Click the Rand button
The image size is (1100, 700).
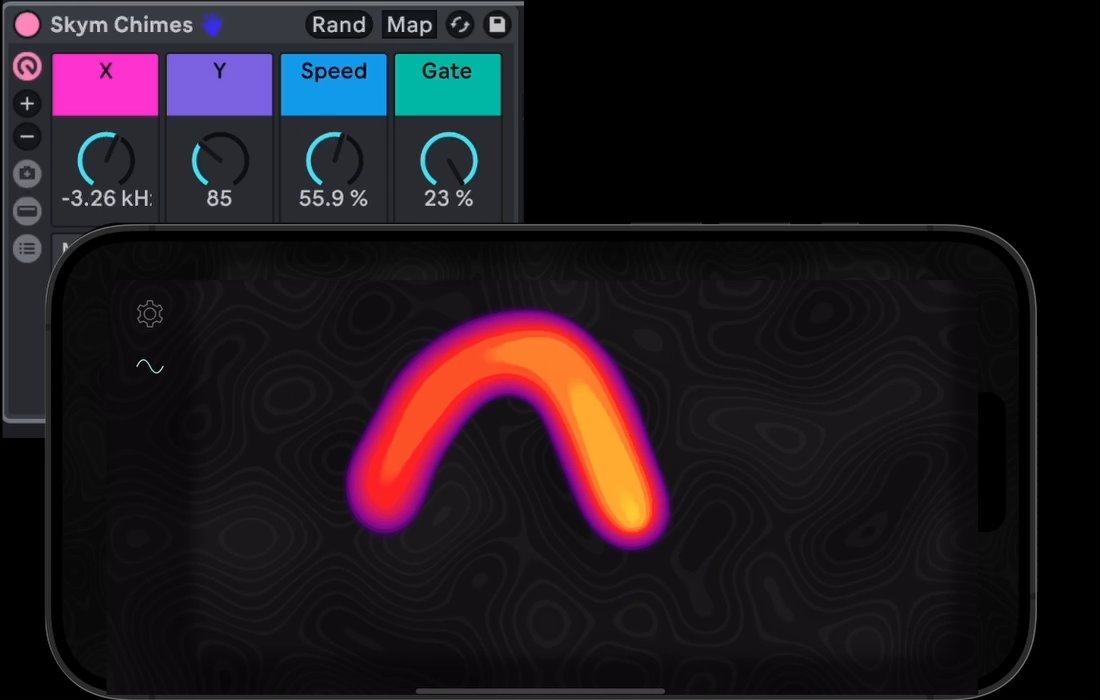point(339,25)
